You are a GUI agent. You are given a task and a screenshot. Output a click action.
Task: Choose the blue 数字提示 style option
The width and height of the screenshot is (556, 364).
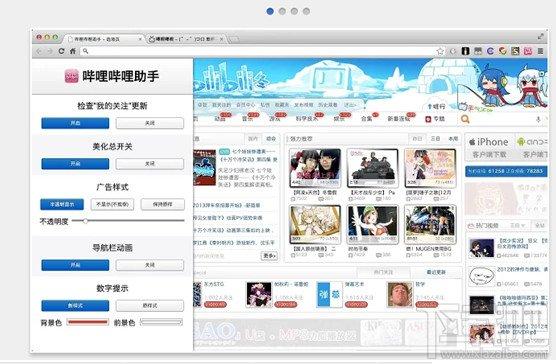(75, 306)
